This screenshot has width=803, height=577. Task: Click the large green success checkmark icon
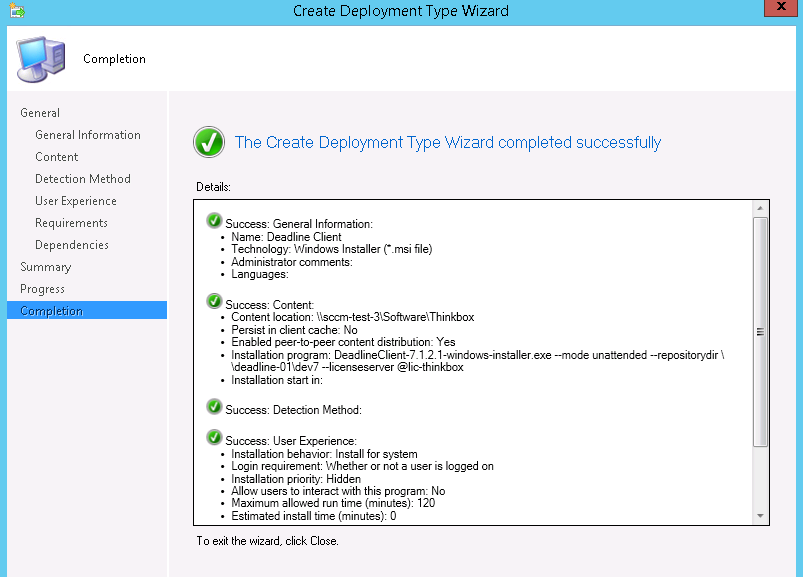pyautogui.click(x=209, y=142)
